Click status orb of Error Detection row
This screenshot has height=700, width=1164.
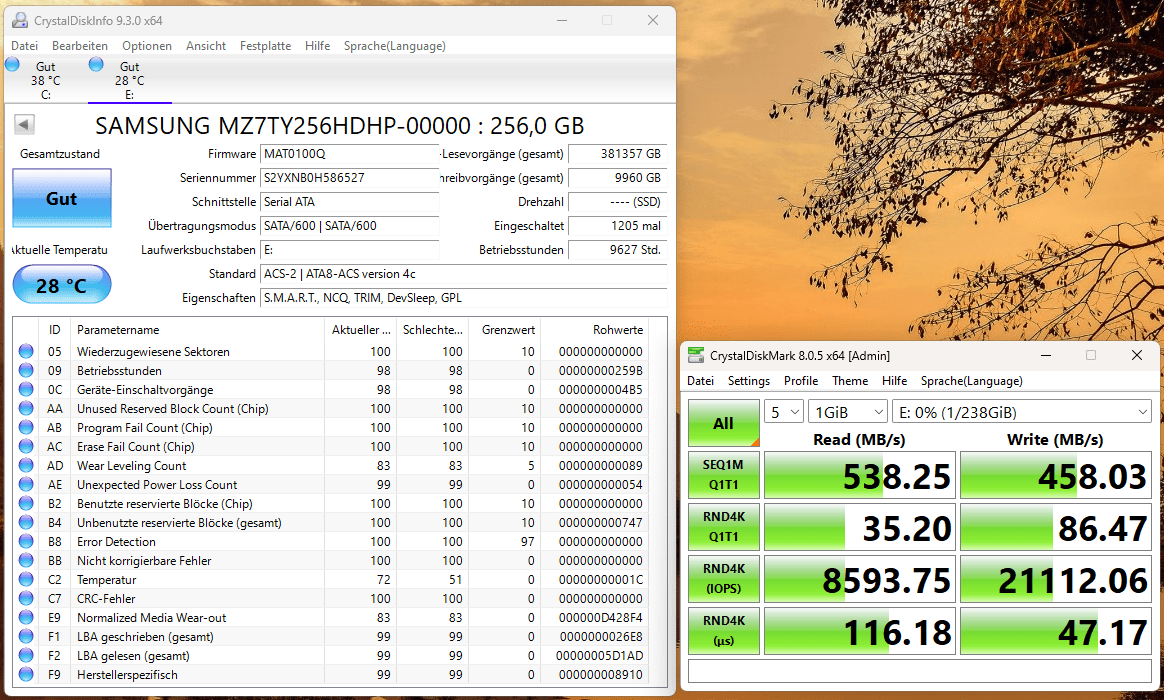26,541
